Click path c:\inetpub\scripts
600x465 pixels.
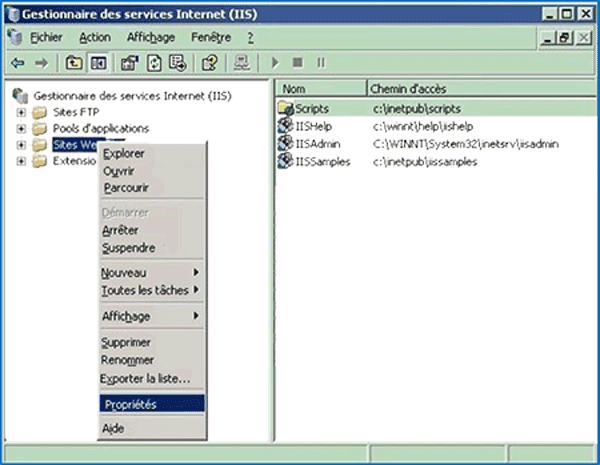(x=417, y=109)
